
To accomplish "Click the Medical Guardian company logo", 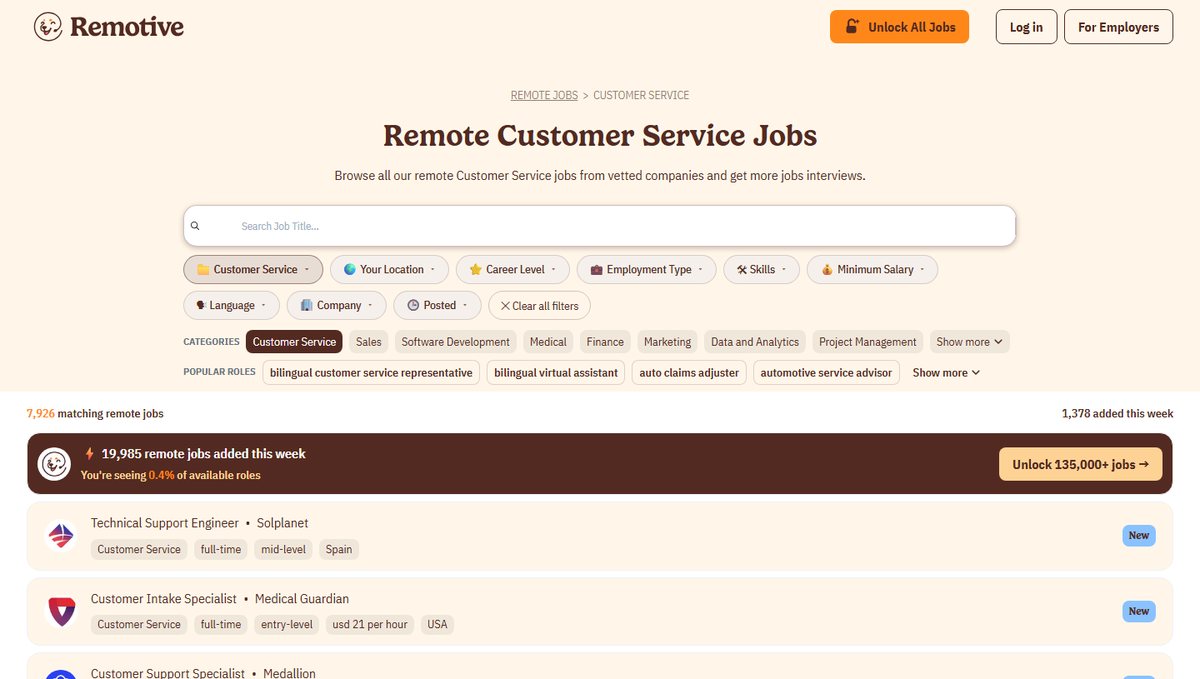I will point(61,611).
